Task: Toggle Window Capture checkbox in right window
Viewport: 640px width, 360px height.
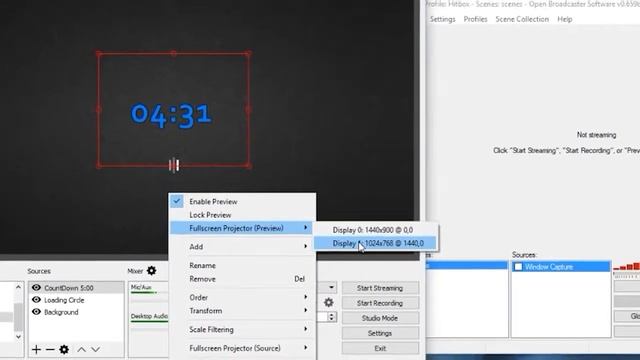Action: [x=518, y=267]
